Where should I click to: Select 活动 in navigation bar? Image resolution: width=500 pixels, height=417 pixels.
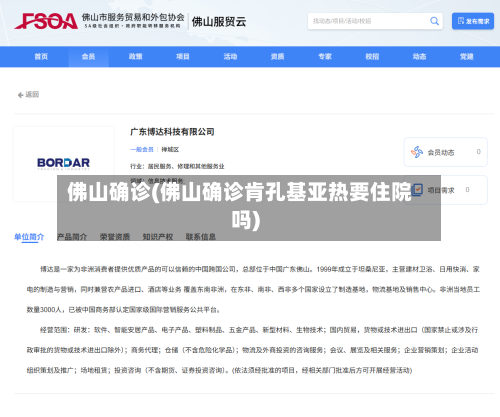230,57
